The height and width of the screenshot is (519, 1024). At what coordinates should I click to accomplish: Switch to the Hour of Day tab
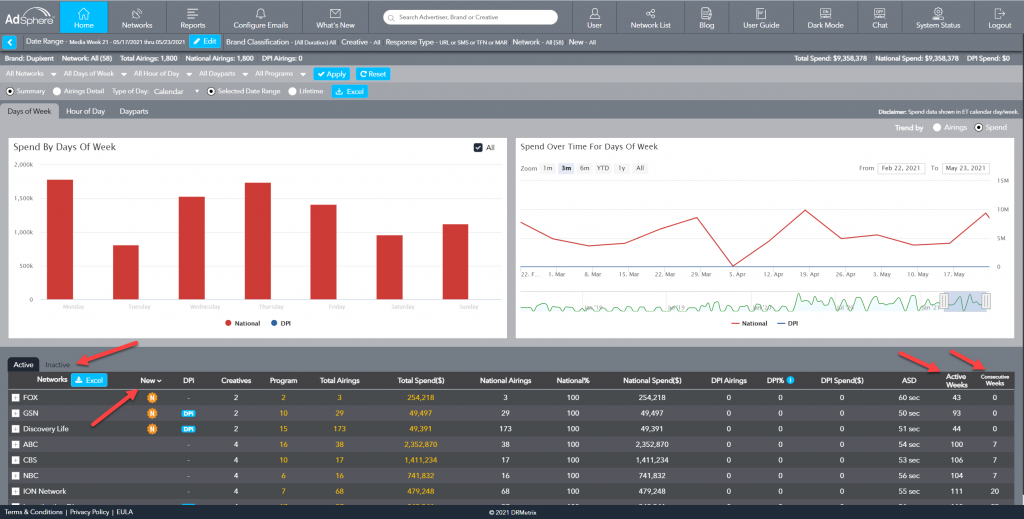[x=86, y=111]
